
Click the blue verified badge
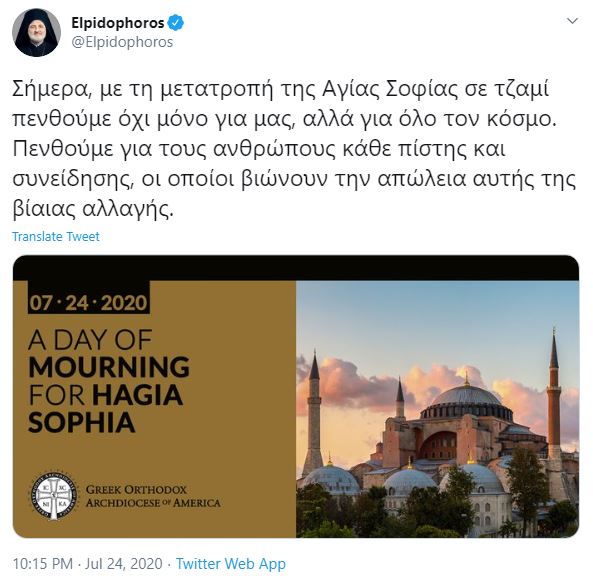click(175, 23)
